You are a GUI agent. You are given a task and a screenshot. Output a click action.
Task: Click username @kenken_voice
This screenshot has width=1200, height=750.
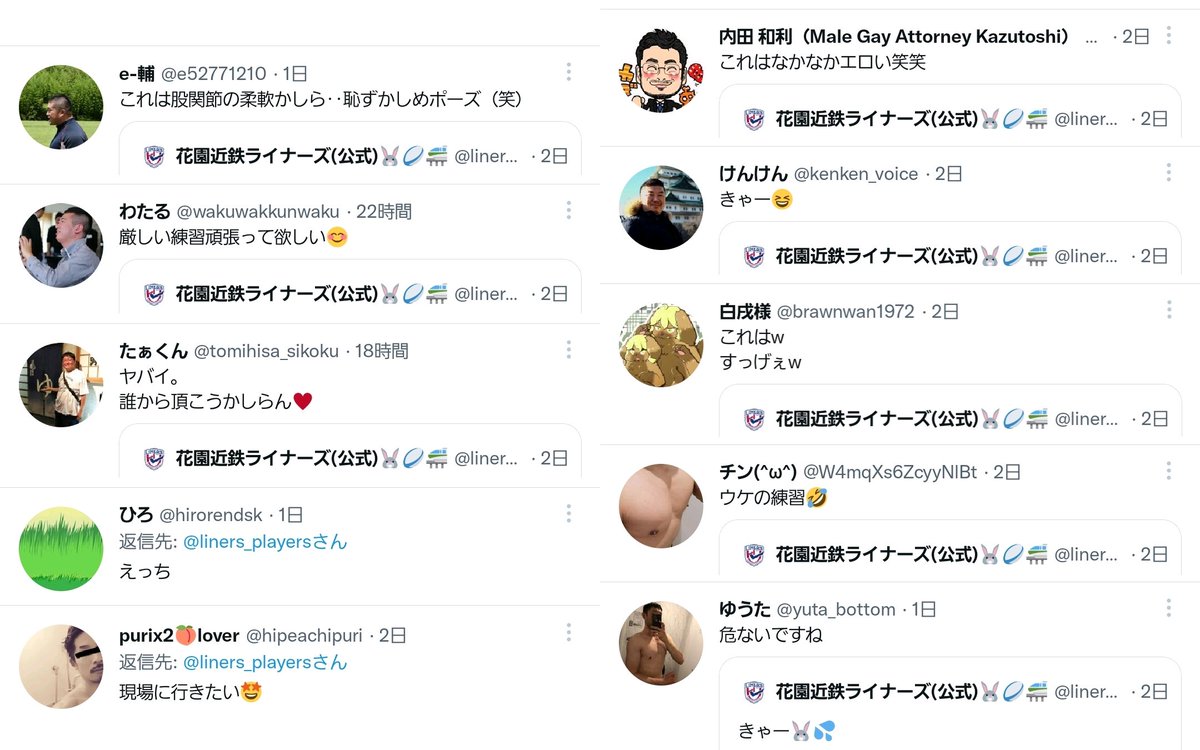pos(856,174)
